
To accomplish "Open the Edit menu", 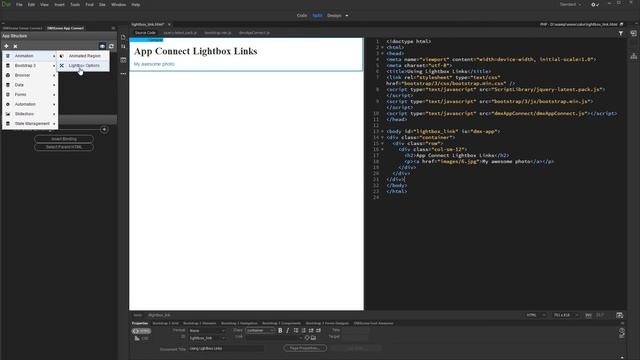I will pos(31,4).
